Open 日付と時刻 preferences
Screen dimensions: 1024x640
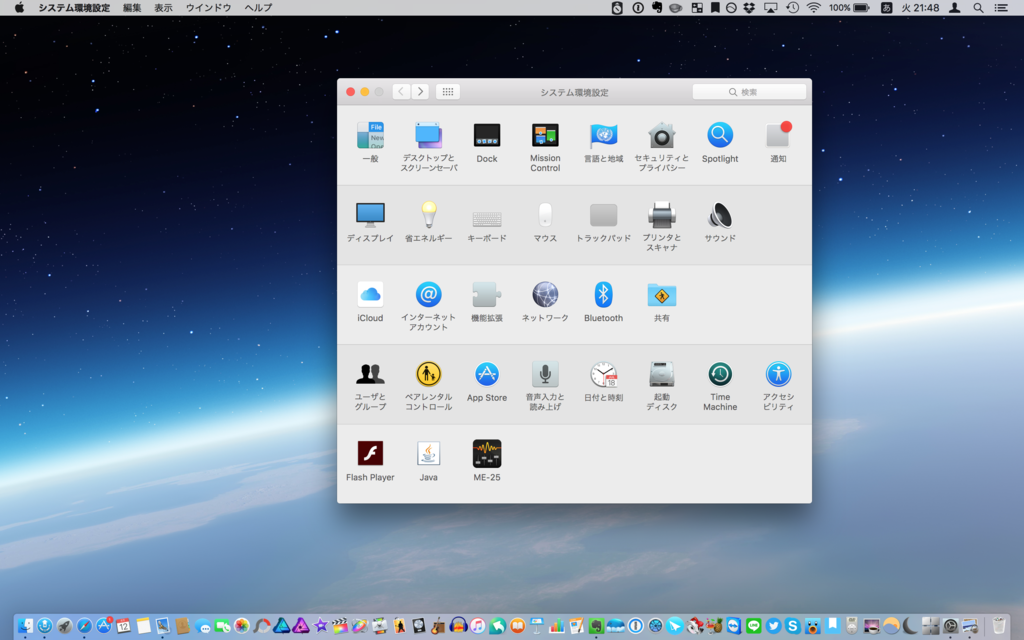coord(603,381)
